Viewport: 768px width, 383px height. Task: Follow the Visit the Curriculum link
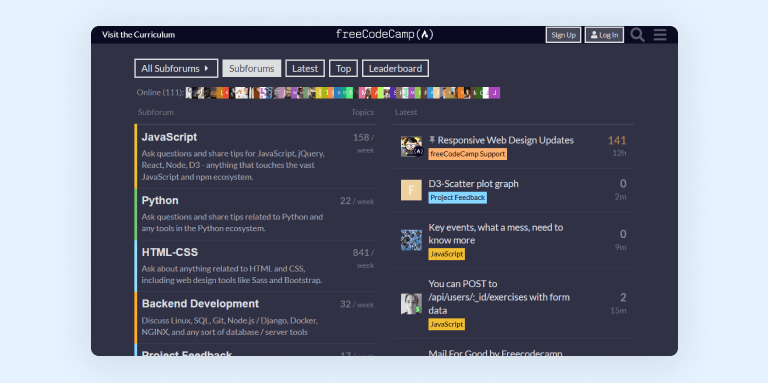coord(138,35)
